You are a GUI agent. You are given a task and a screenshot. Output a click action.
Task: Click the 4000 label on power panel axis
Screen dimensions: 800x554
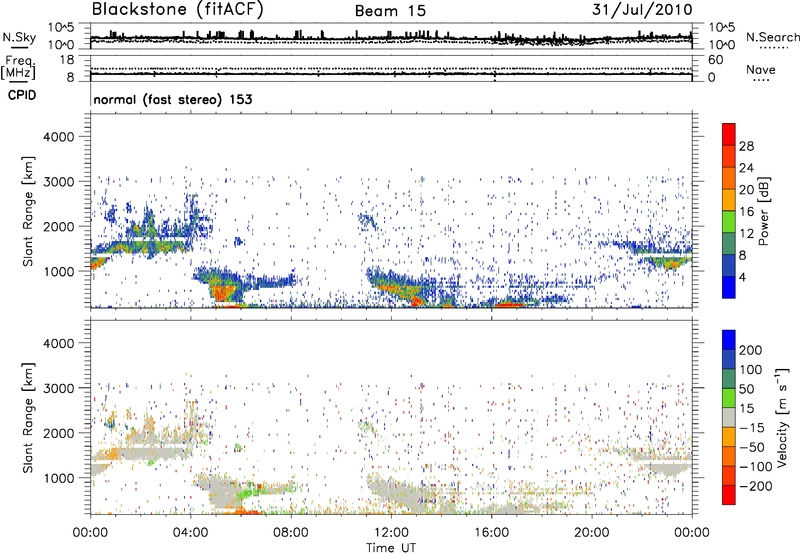click(58, 137)
